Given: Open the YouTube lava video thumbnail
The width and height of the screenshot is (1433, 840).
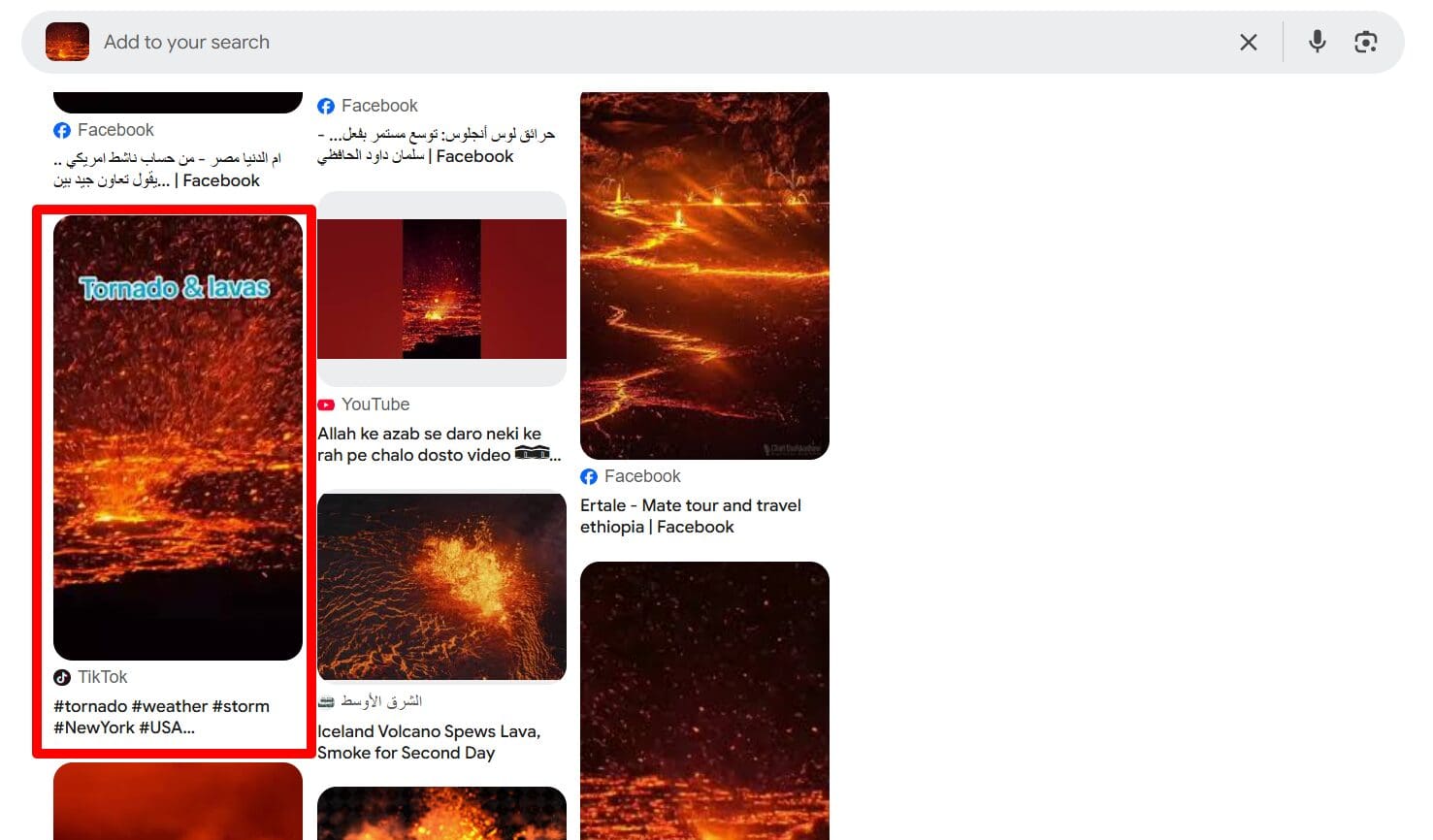Looking at the screenshot, I should [x=441, y=289].
